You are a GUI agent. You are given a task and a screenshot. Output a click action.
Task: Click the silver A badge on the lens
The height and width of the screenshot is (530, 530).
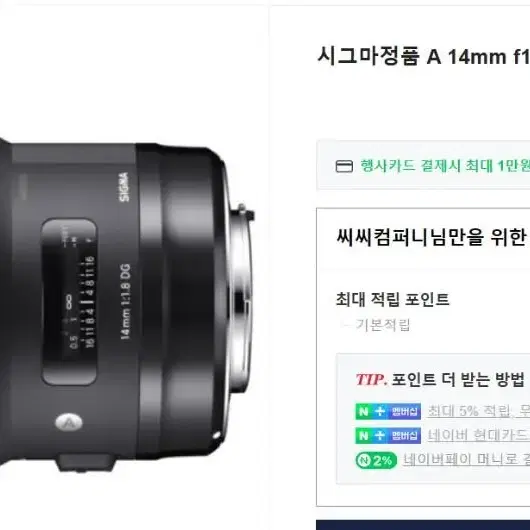coord(69,422)
